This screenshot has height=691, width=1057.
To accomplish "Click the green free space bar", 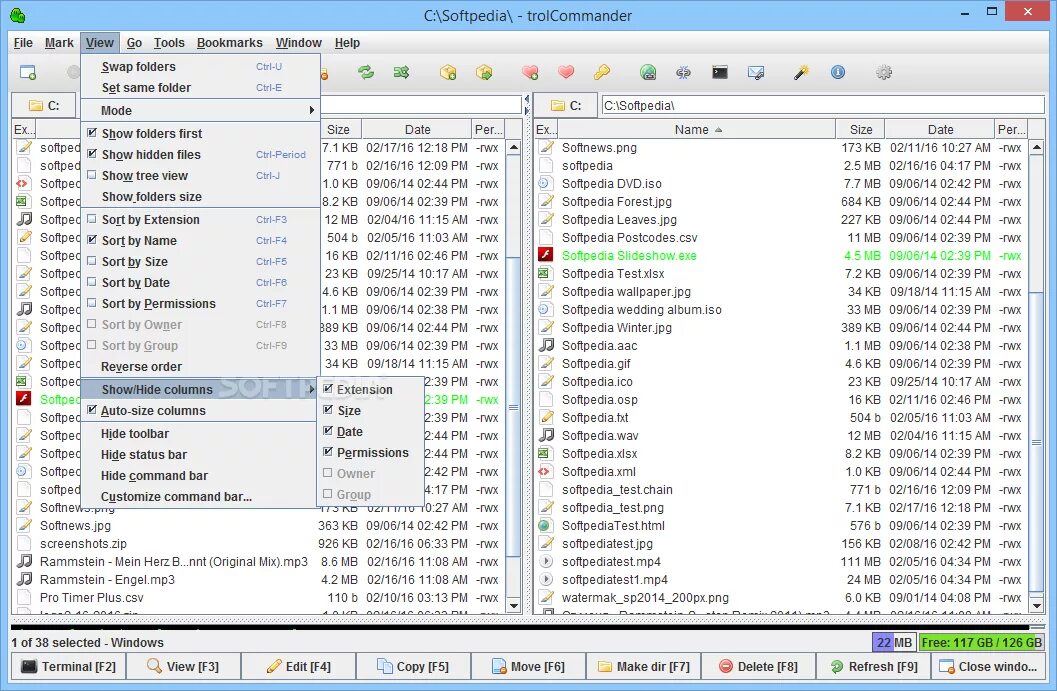I will coord(982,642).
